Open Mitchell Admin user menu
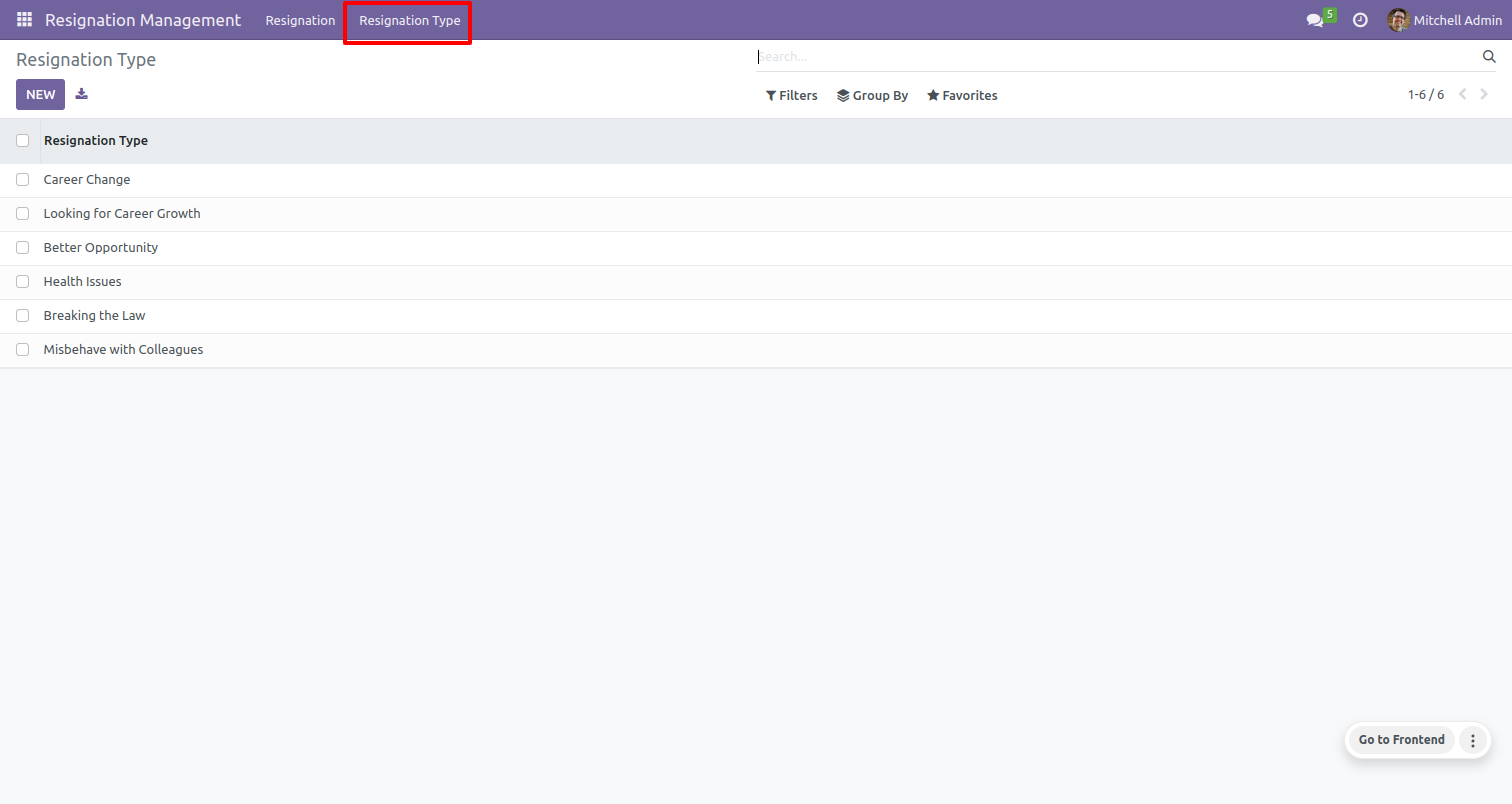This screenshot has height=804, width=1512. coord(1444,20)
